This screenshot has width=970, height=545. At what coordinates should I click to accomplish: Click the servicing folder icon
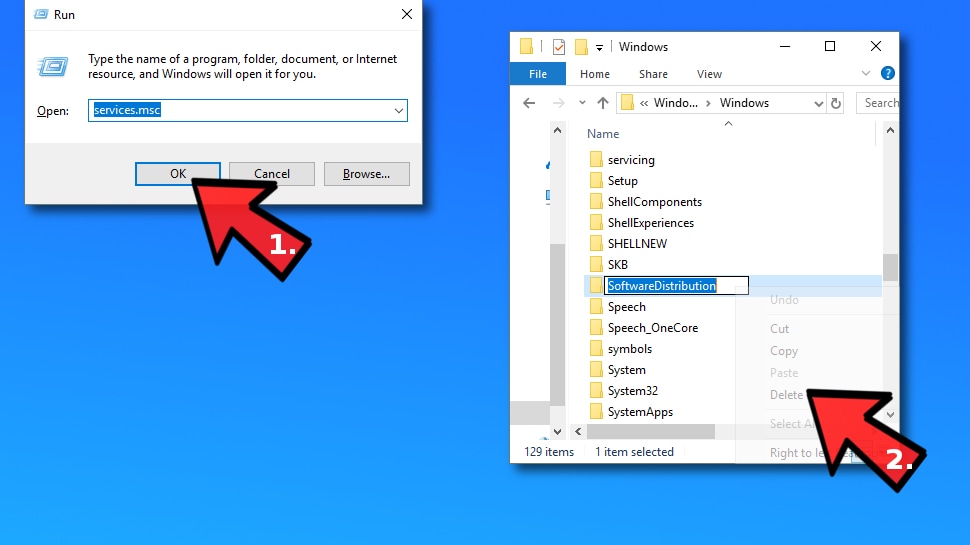(596, 159)
